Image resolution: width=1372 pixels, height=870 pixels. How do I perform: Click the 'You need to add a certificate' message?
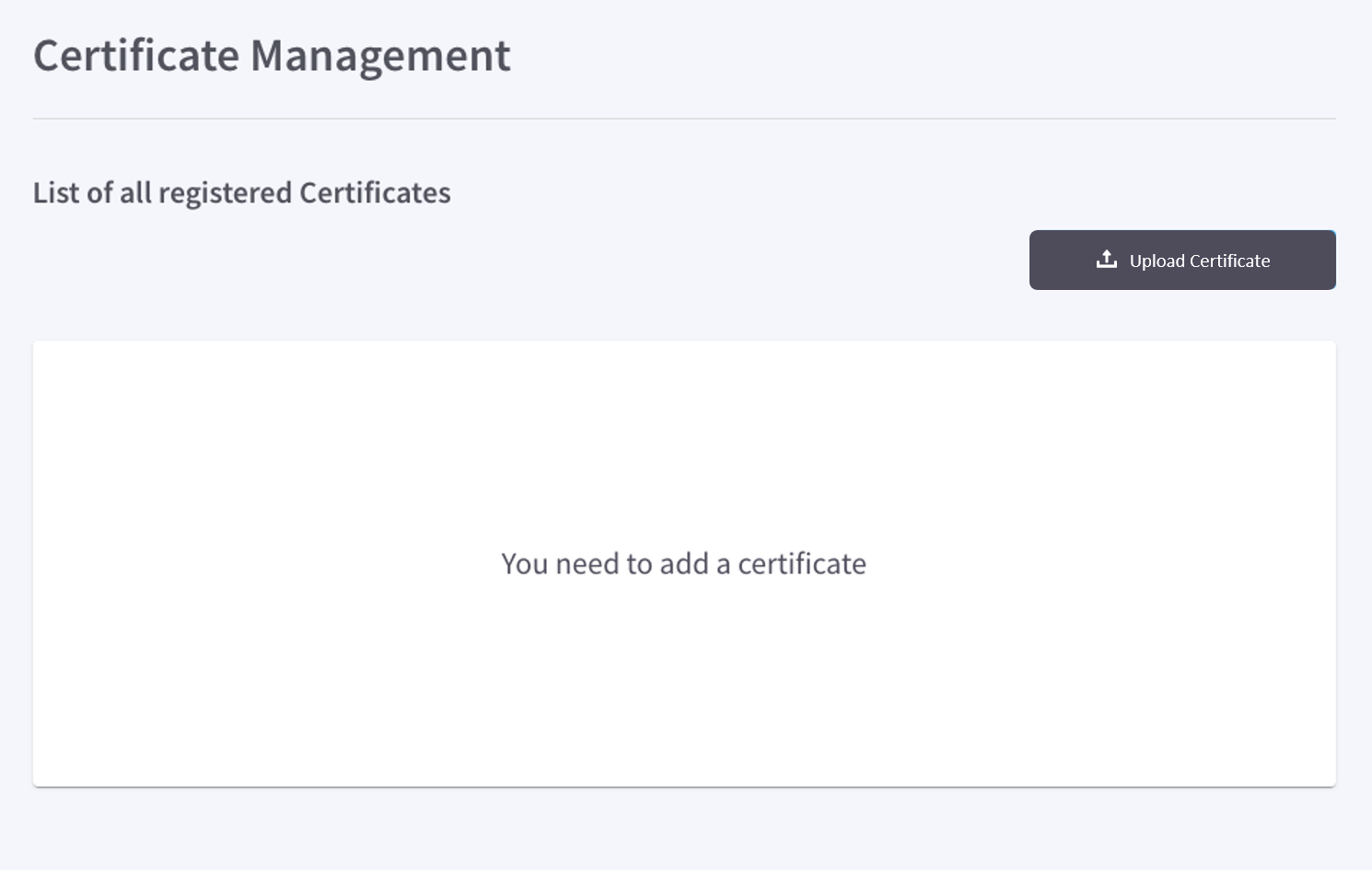point(683,563)
